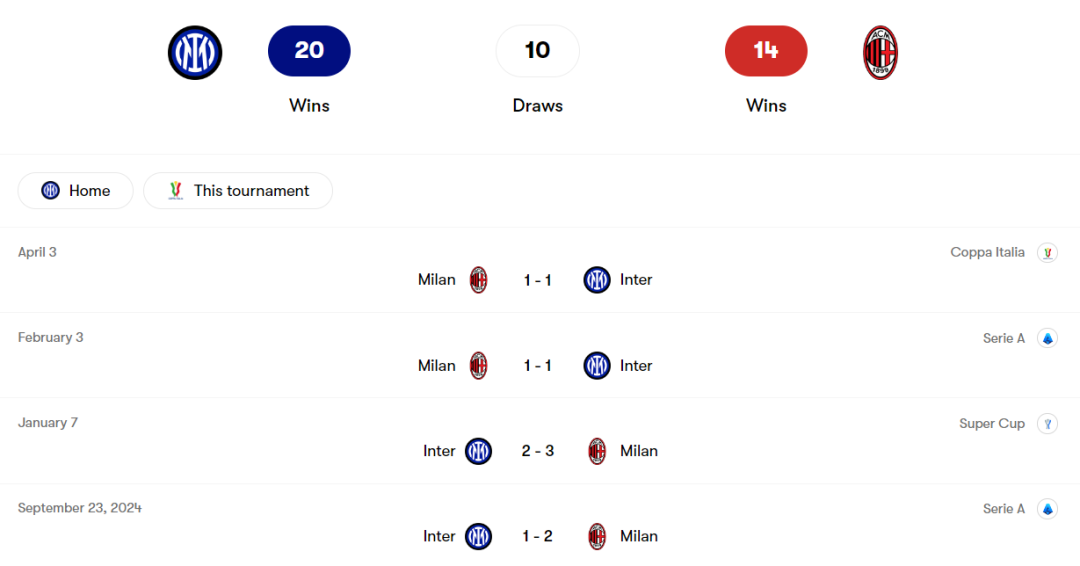The width and height of the screenshot is (1080, 566).
Task: Click Milan crest in the April 3 match
Action: [x=479, y=280]
